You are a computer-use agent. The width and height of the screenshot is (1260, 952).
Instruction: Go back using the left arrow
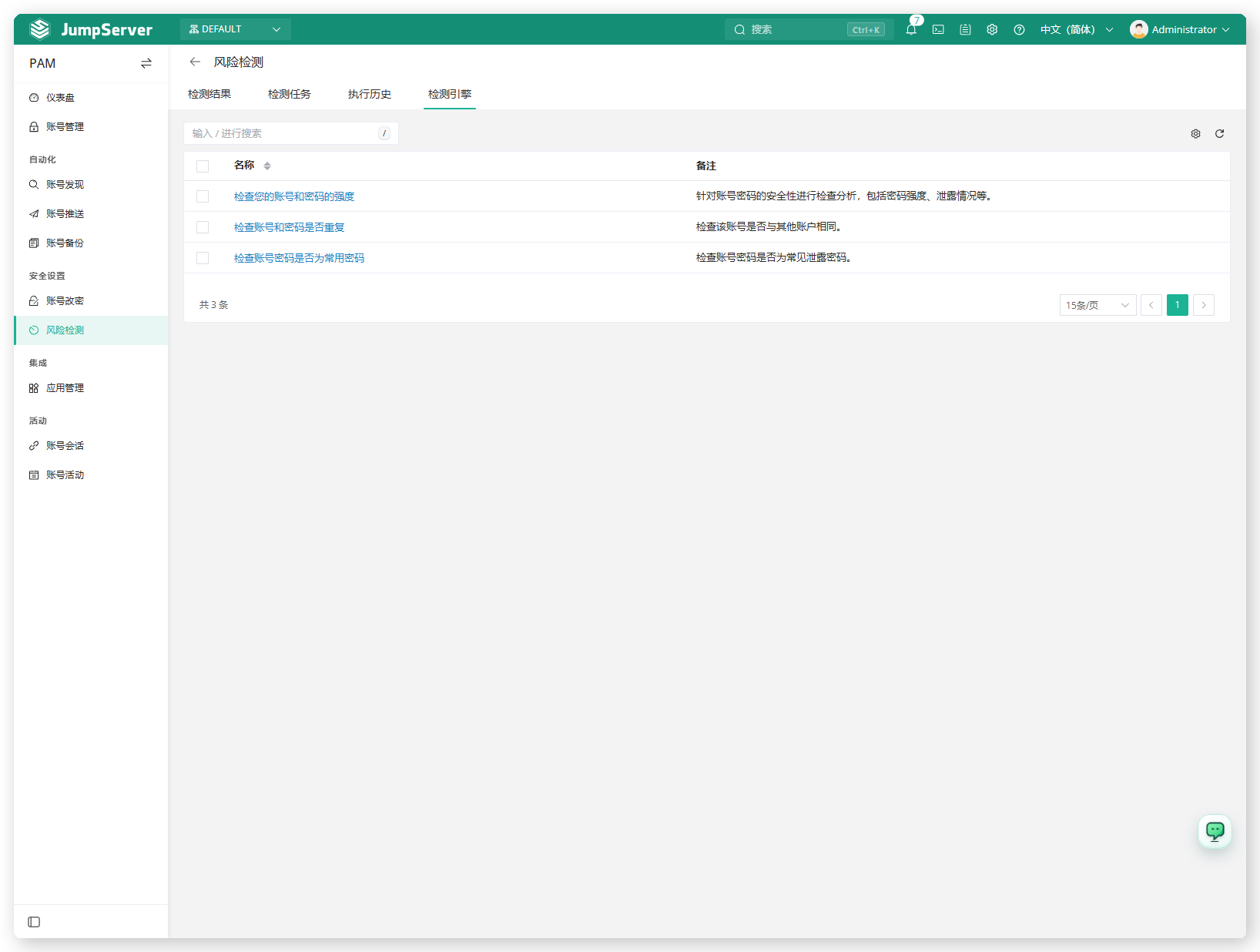click(x=195, y=62)
